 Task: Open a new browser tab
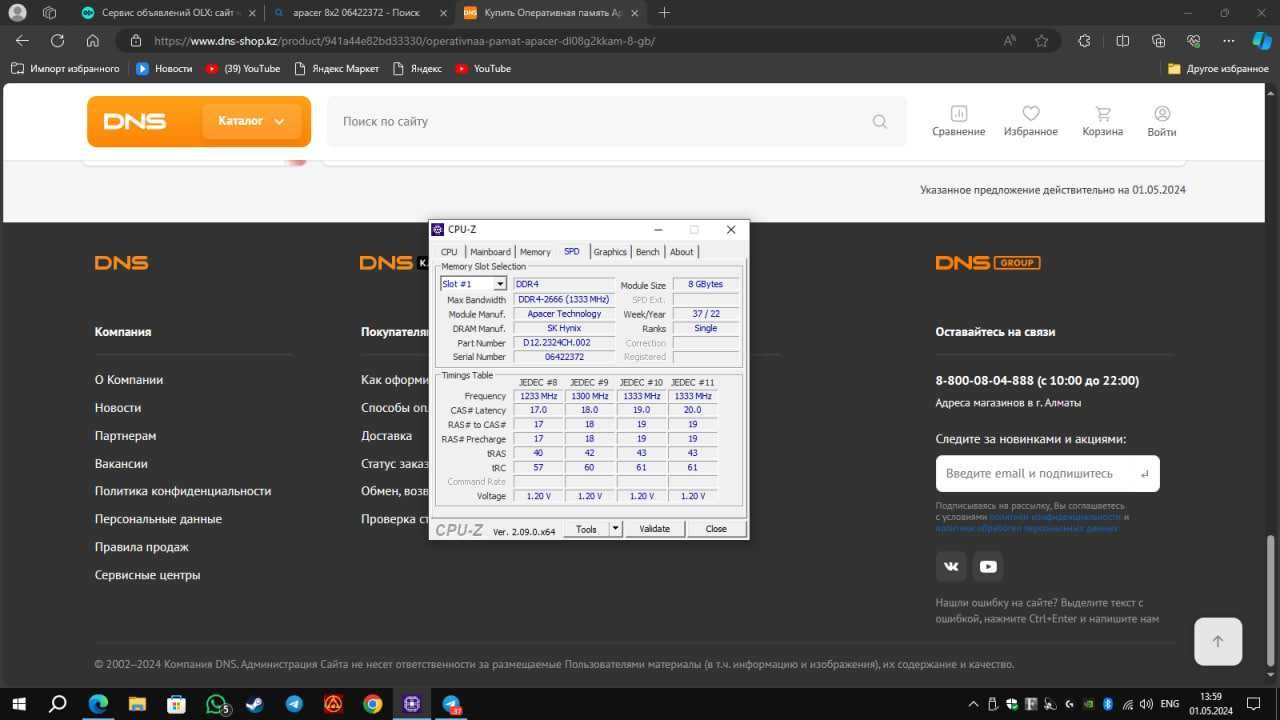664,13
